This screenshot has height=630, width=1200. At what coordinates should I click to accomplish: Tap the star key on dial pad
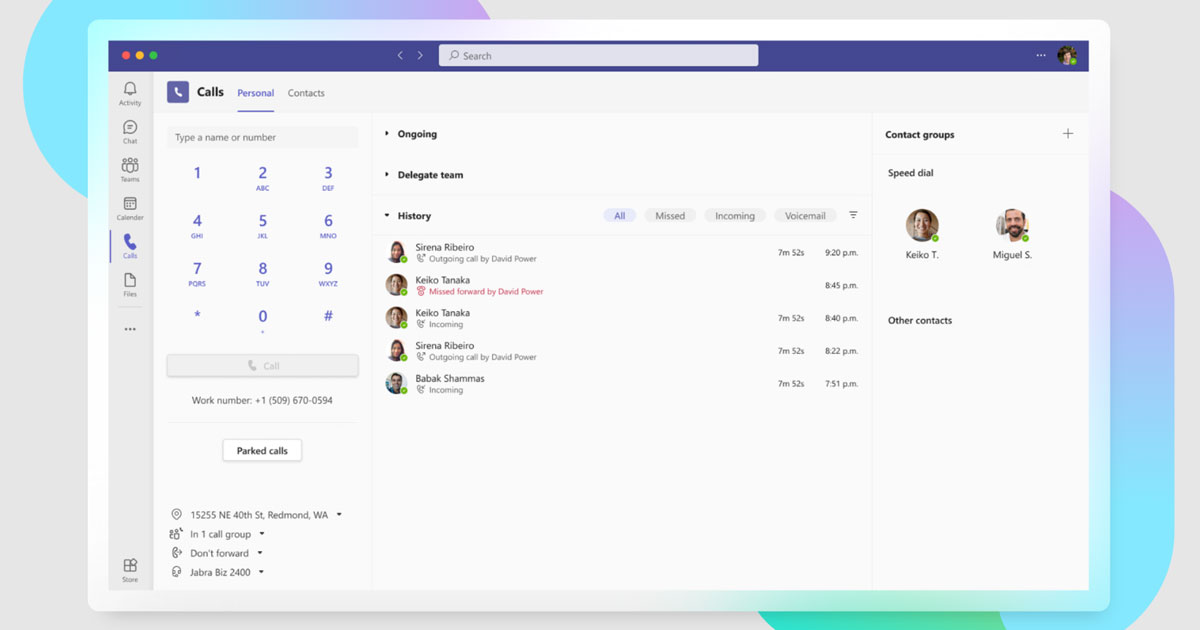[197, 317]
